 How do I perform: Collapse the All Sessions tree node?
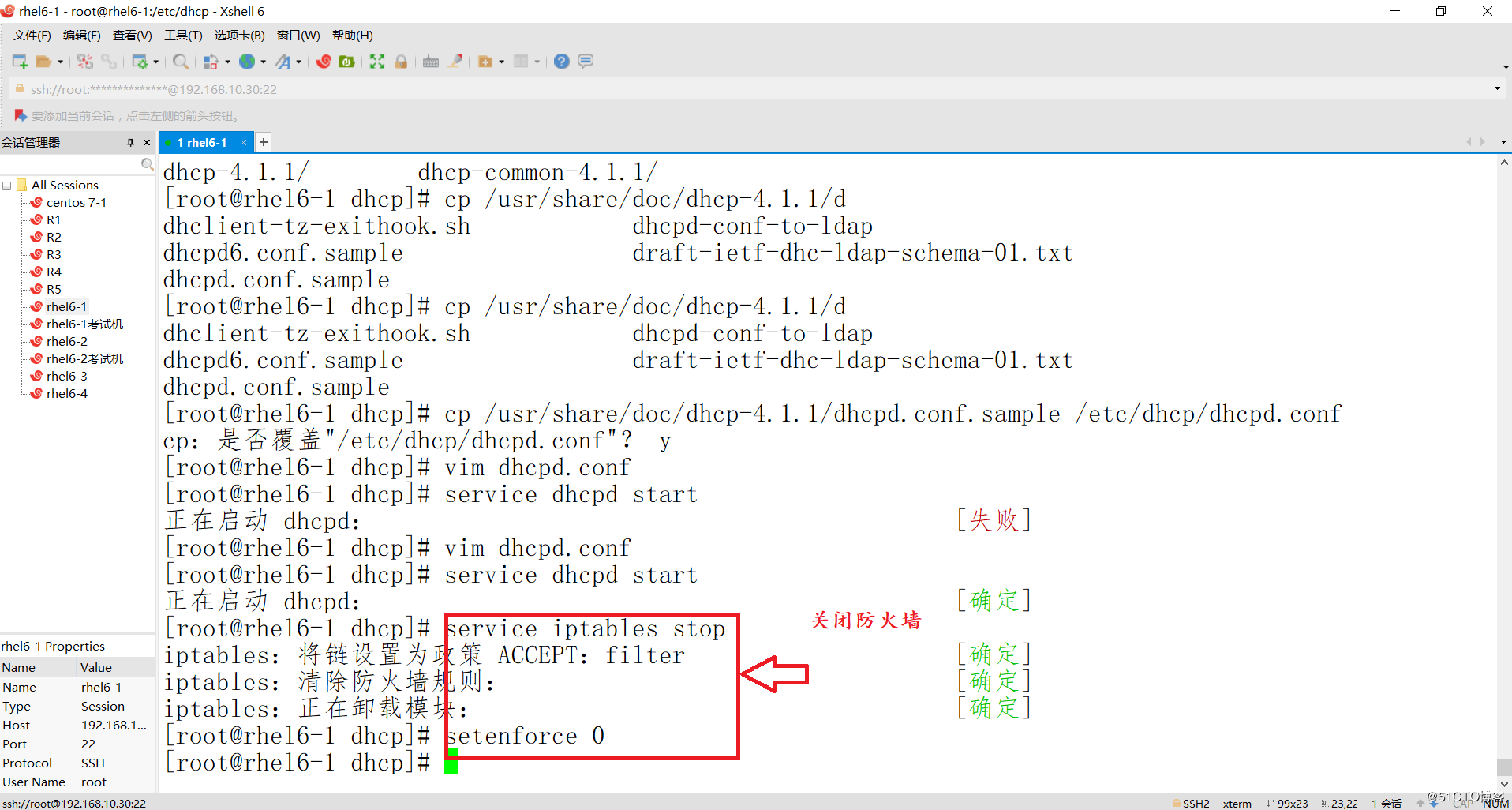pos(7,186)
